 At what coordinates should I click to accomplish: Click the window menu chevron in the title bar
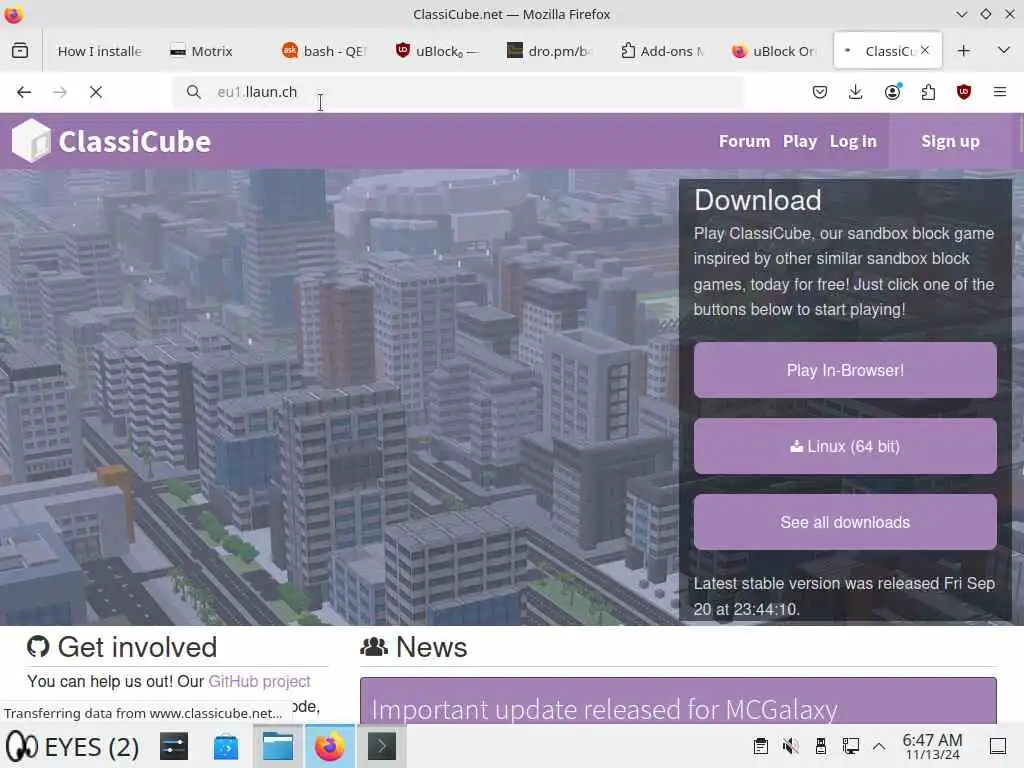point(961,14)
